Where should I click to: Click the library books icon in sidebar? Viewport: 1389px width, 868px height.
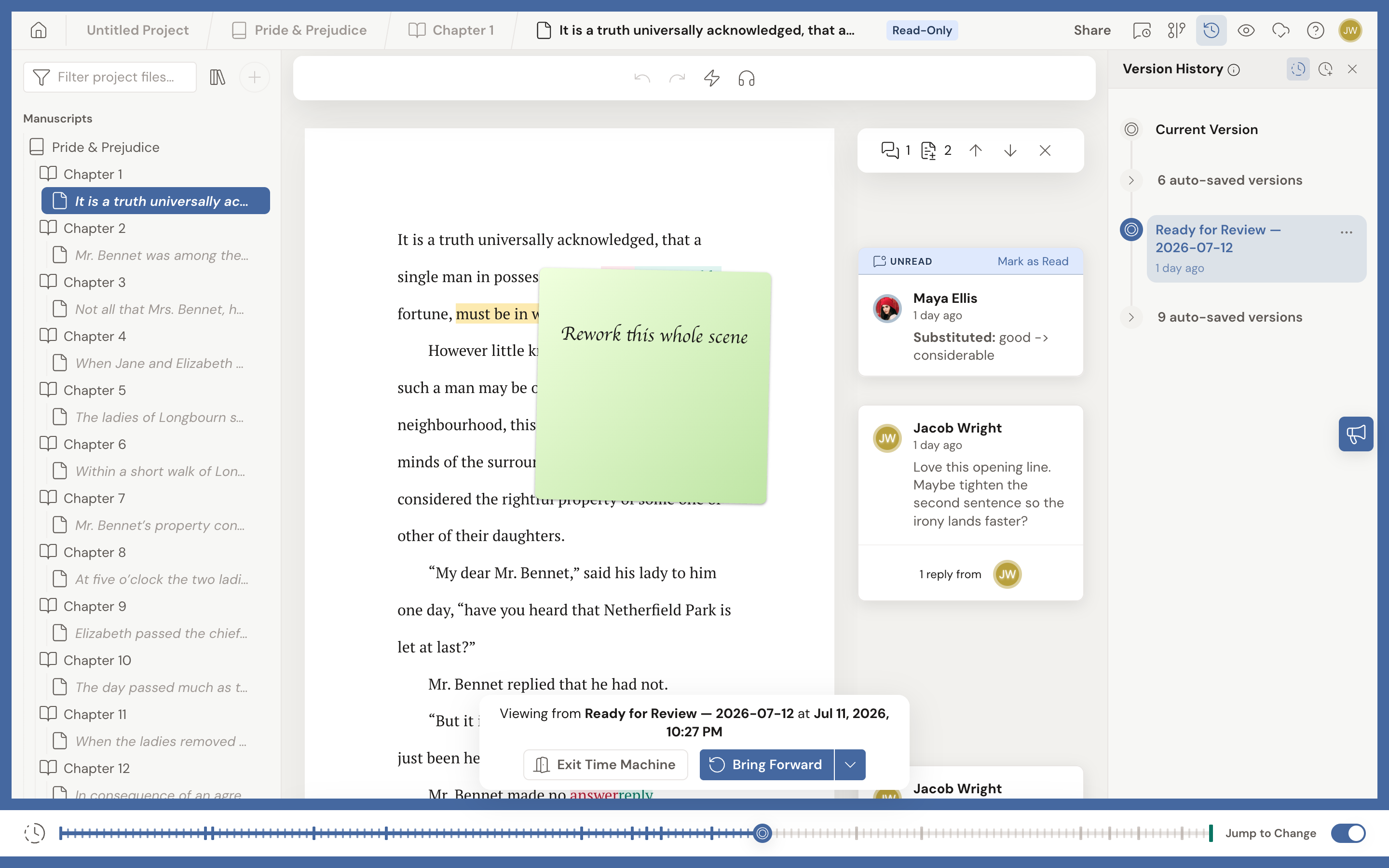218,77
